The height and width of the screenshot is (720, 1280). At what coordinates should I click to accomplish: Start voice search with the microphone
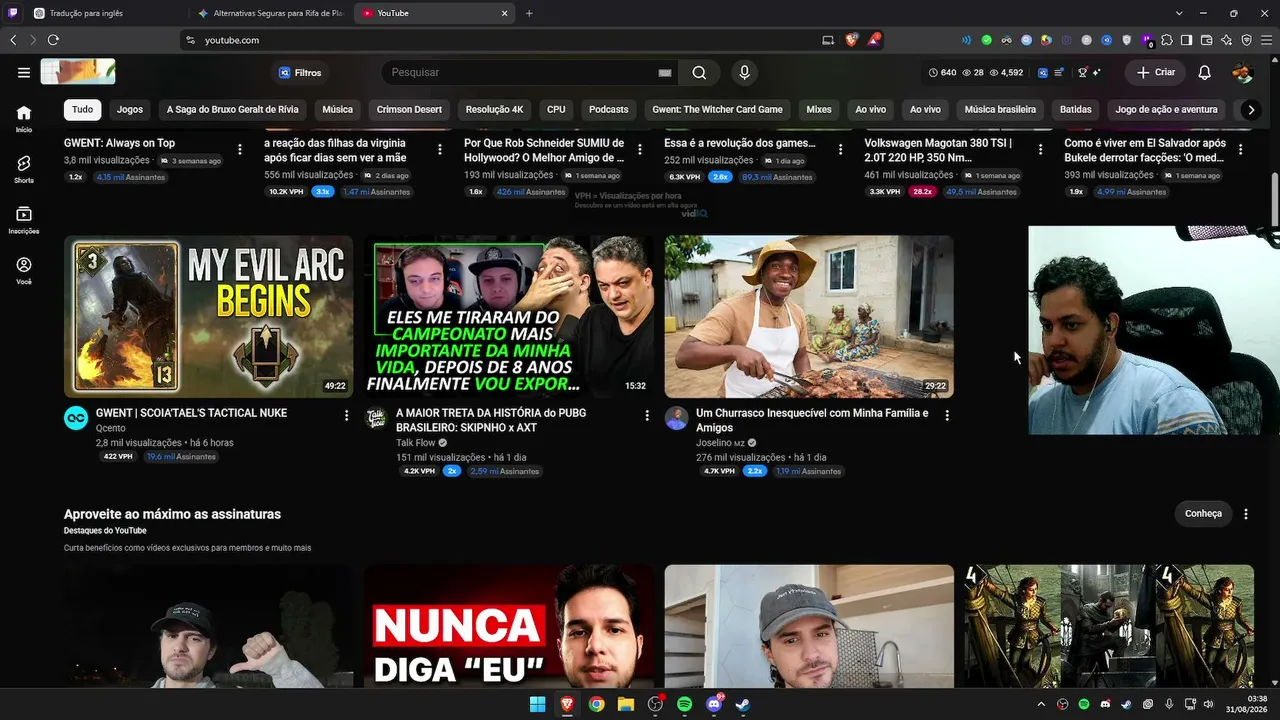tap(744, 72)
